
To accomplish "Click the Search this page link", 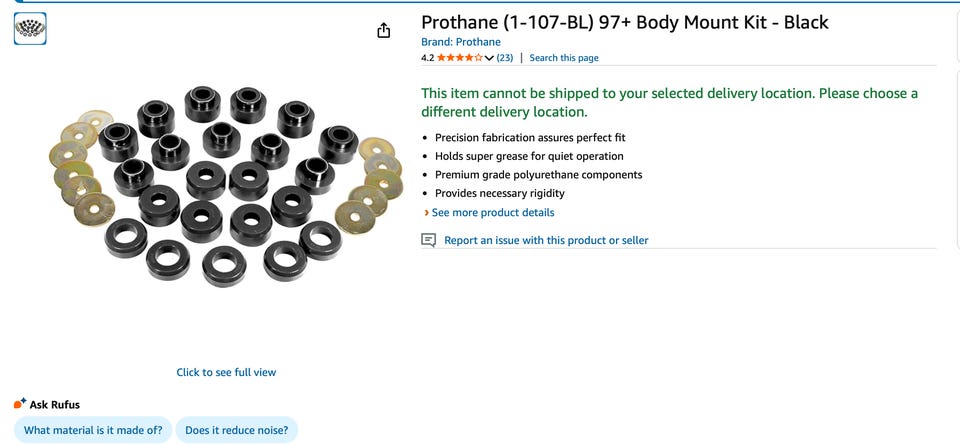I will click(564, 58).
